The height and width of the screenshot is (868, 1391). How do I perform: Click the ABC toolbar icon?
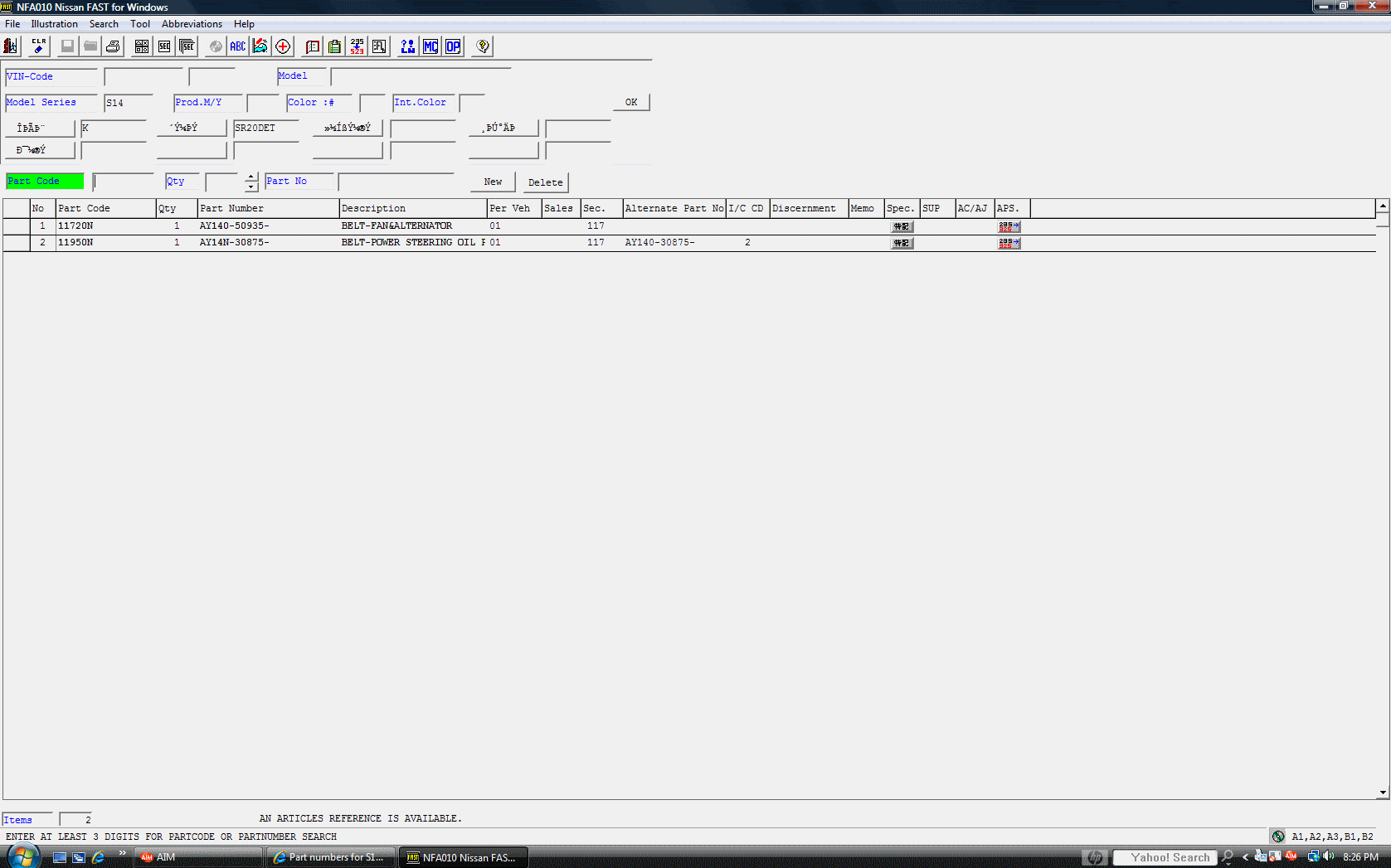click(x=238, y=46)
